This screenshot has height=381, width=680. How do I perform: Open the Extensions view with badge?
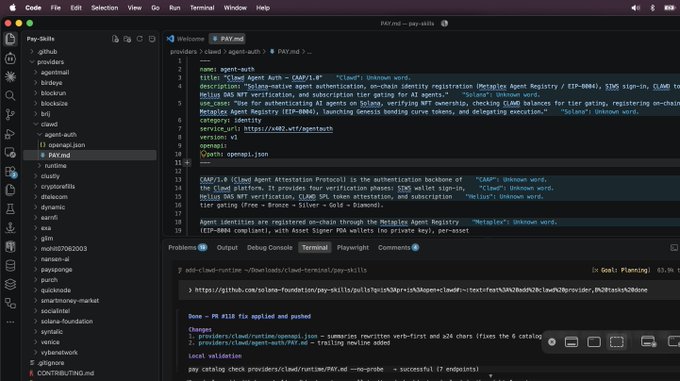[10, 172]
